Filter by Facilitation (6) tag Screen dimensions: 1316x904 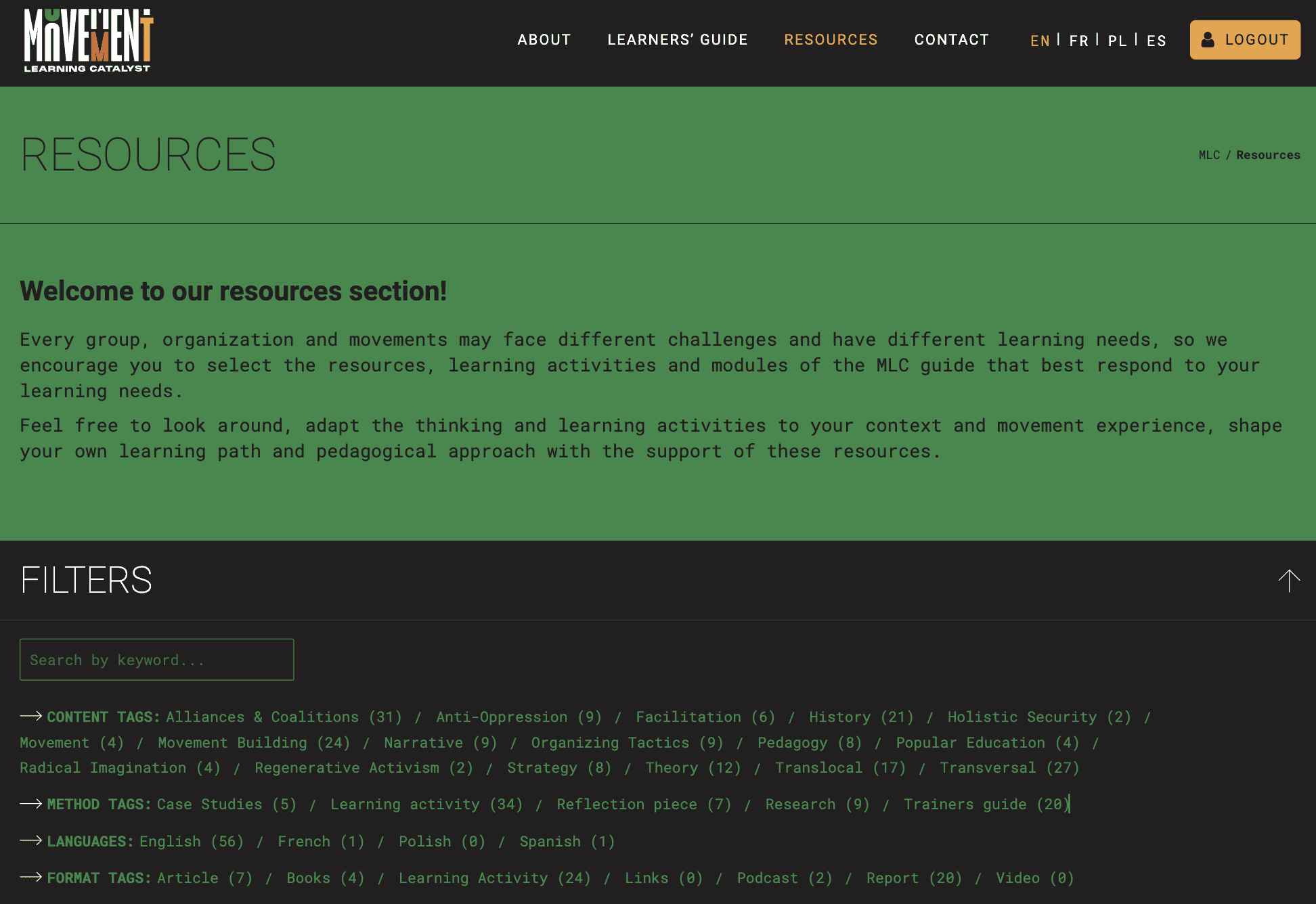[x=705, y=717]
